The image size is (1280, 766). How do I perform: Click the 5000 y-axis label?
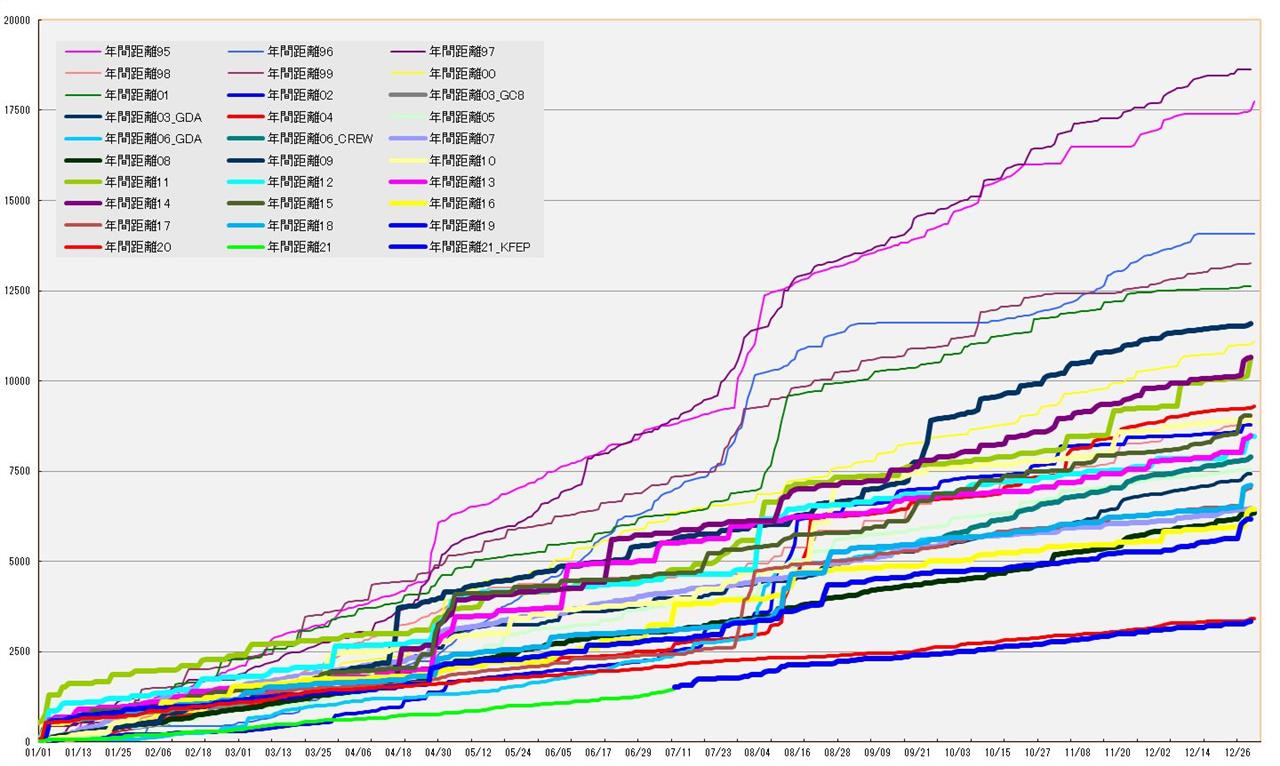point(19,561)
